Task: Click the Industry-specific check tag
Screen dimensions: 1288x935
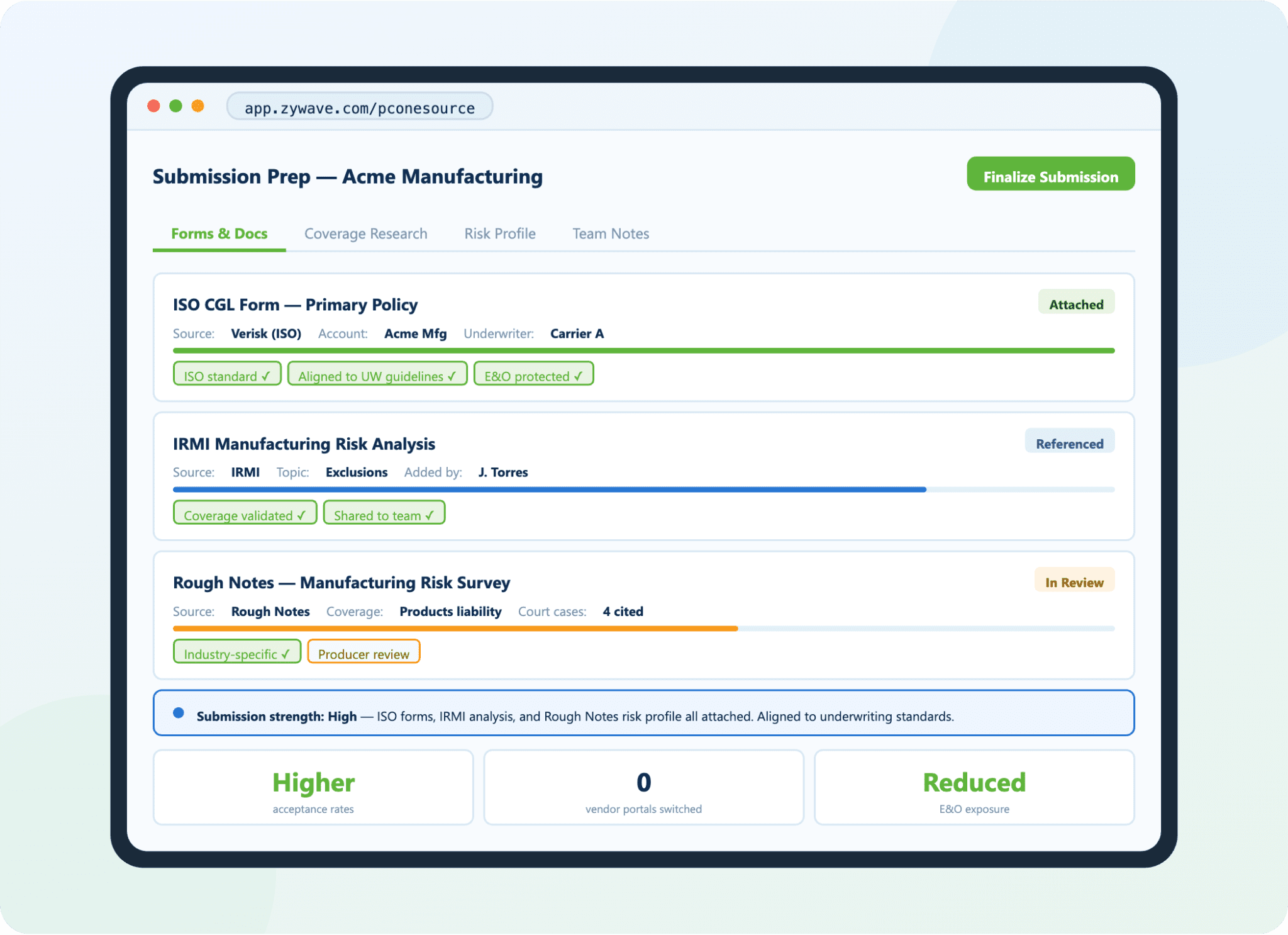Action: click(237, 652)
